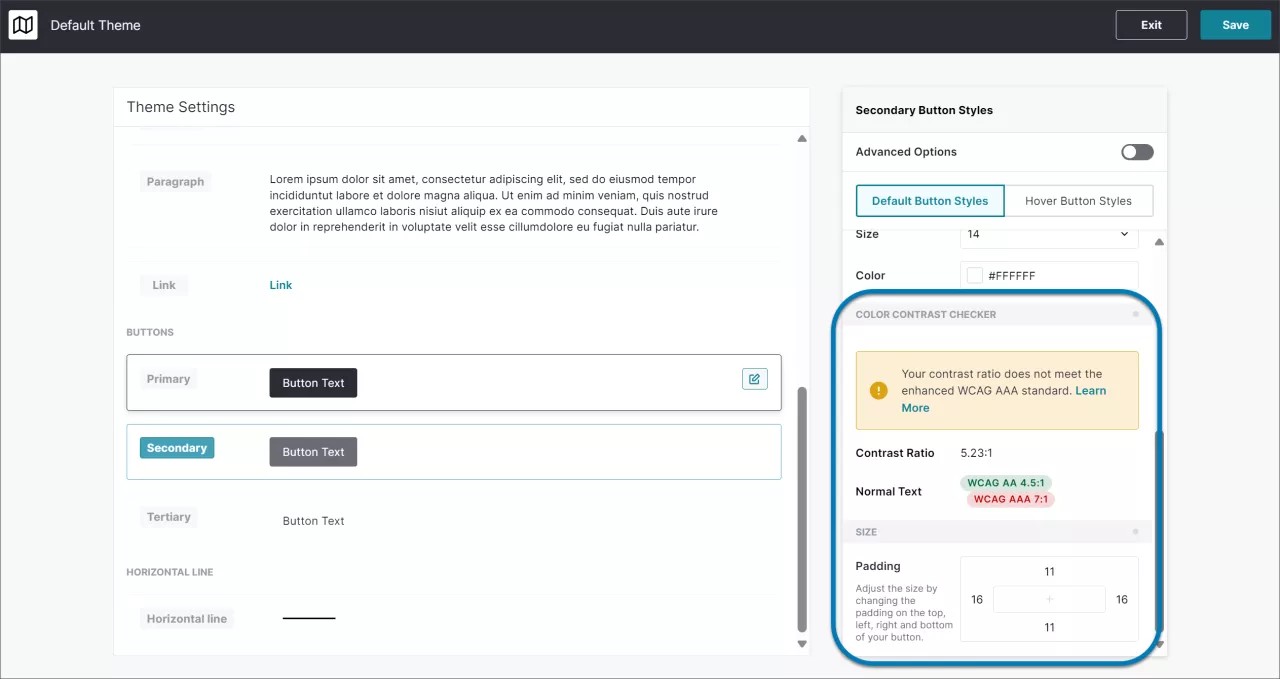Open the Learn More link
Screen dimensions: 1280x679
coord(1091,390)
